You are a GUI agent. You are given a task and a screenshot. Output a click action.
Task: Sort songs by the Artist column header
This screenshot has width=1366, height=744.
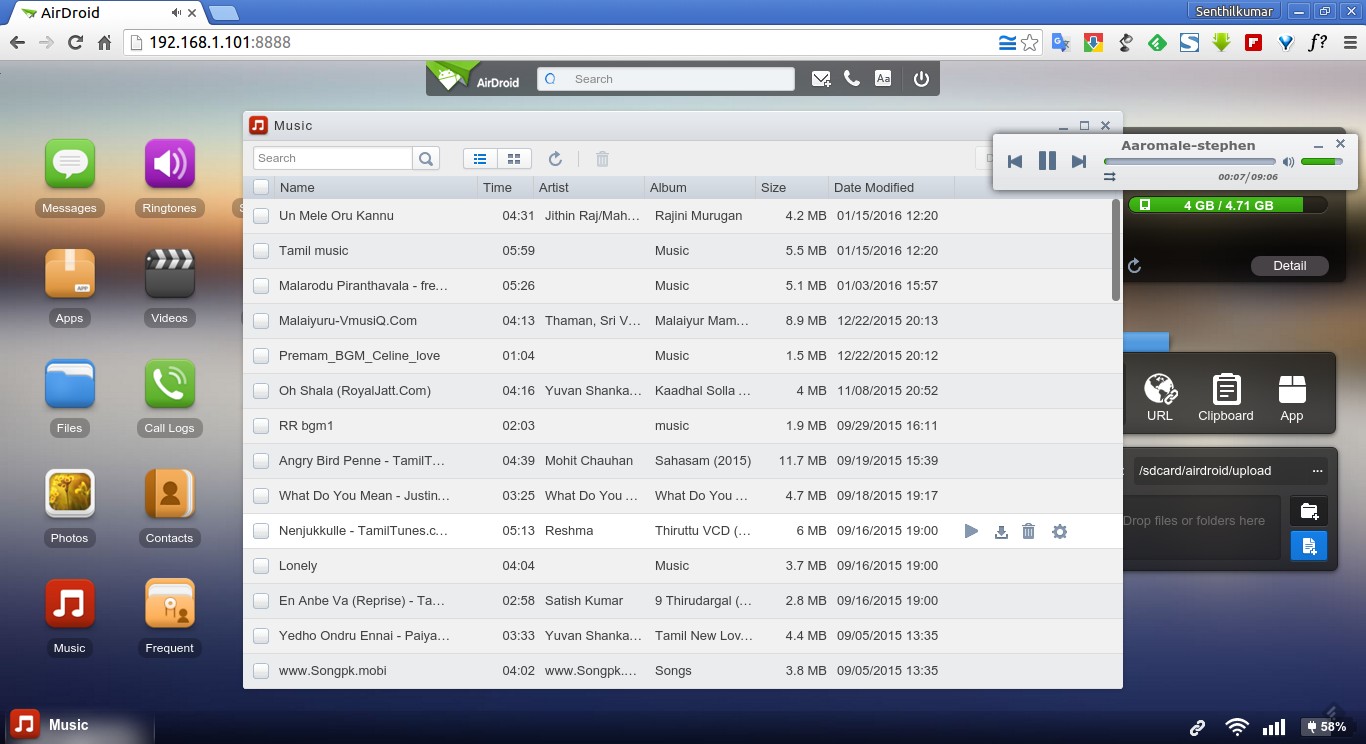[554, 187]
